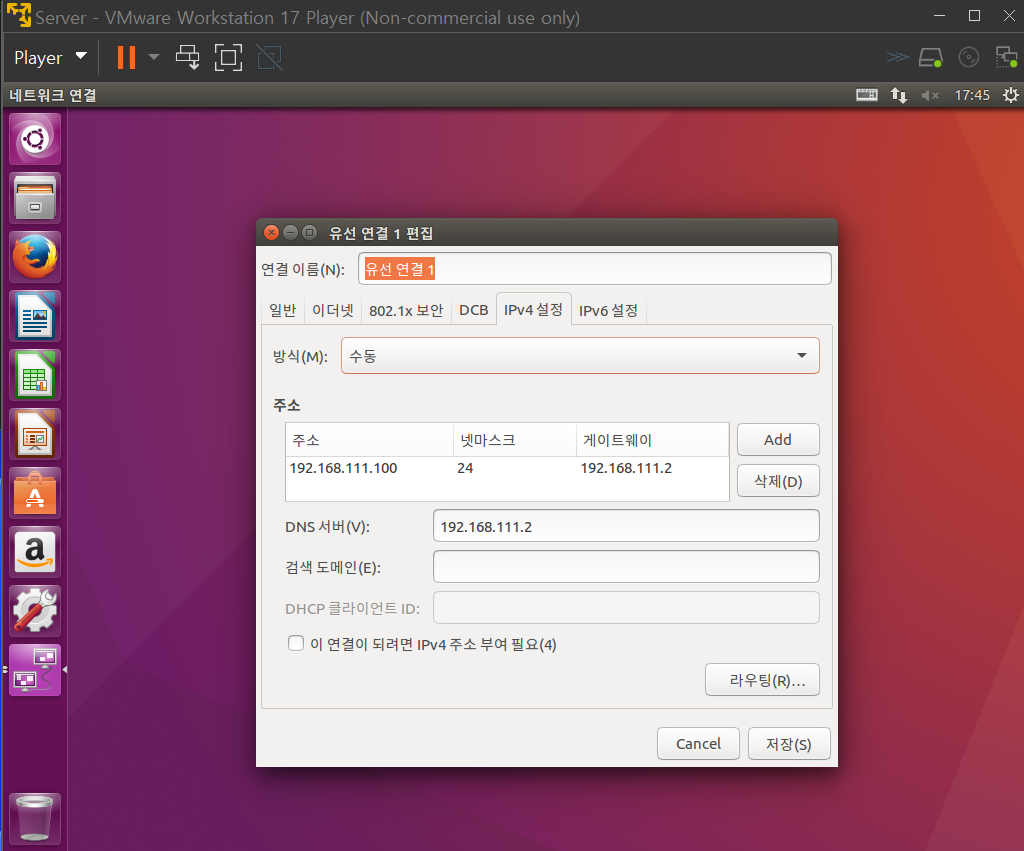Click the connection name field

(x=594, y=268)
